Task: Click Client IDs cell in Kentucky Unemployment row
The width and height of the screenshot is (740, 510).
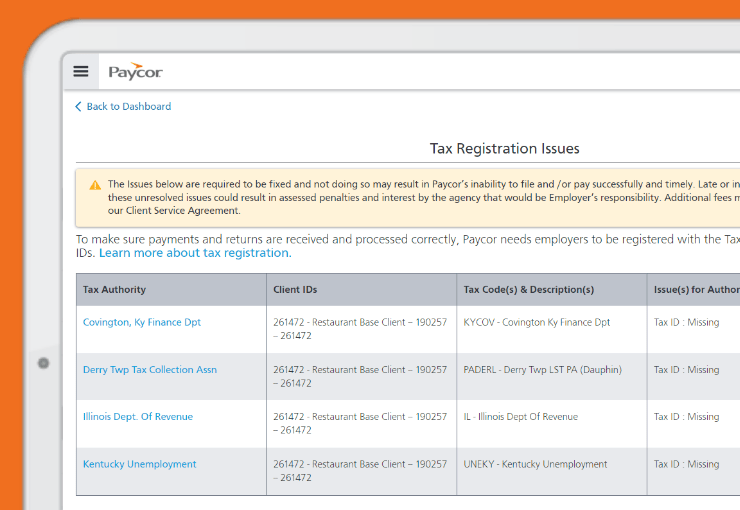Action: pos(360,471)
